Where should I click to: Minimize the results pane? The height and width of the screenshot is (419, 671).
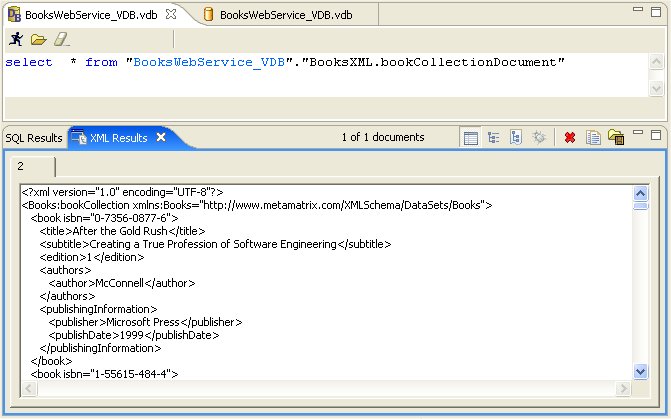[x=638, y=132]
